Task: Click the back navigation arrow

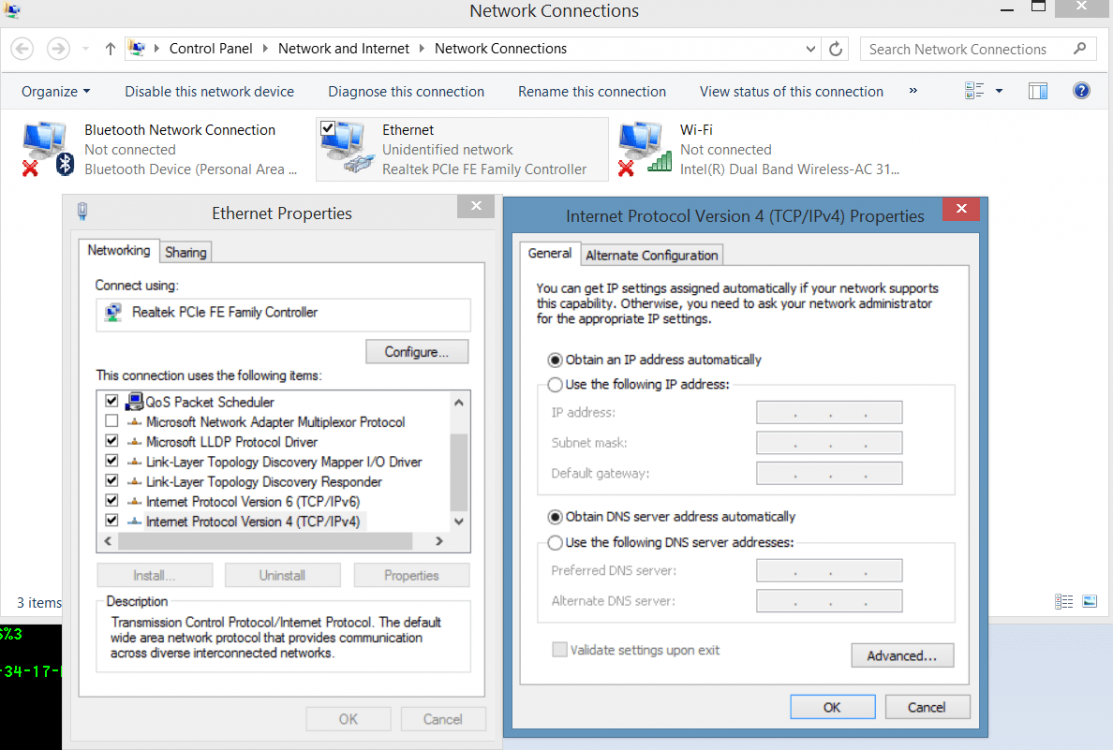Action: coord(22,48)
